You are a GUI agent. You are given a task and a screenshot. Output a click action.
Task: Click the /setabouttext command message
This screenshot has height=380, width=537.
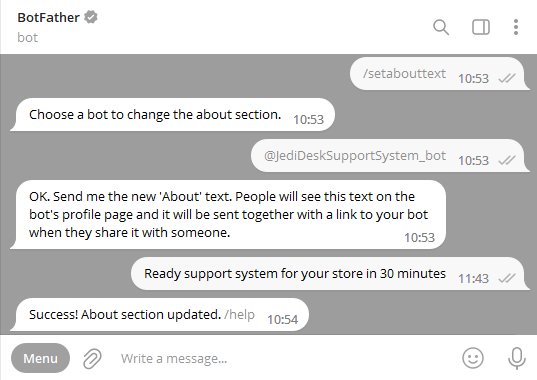[x=404, y=73]
